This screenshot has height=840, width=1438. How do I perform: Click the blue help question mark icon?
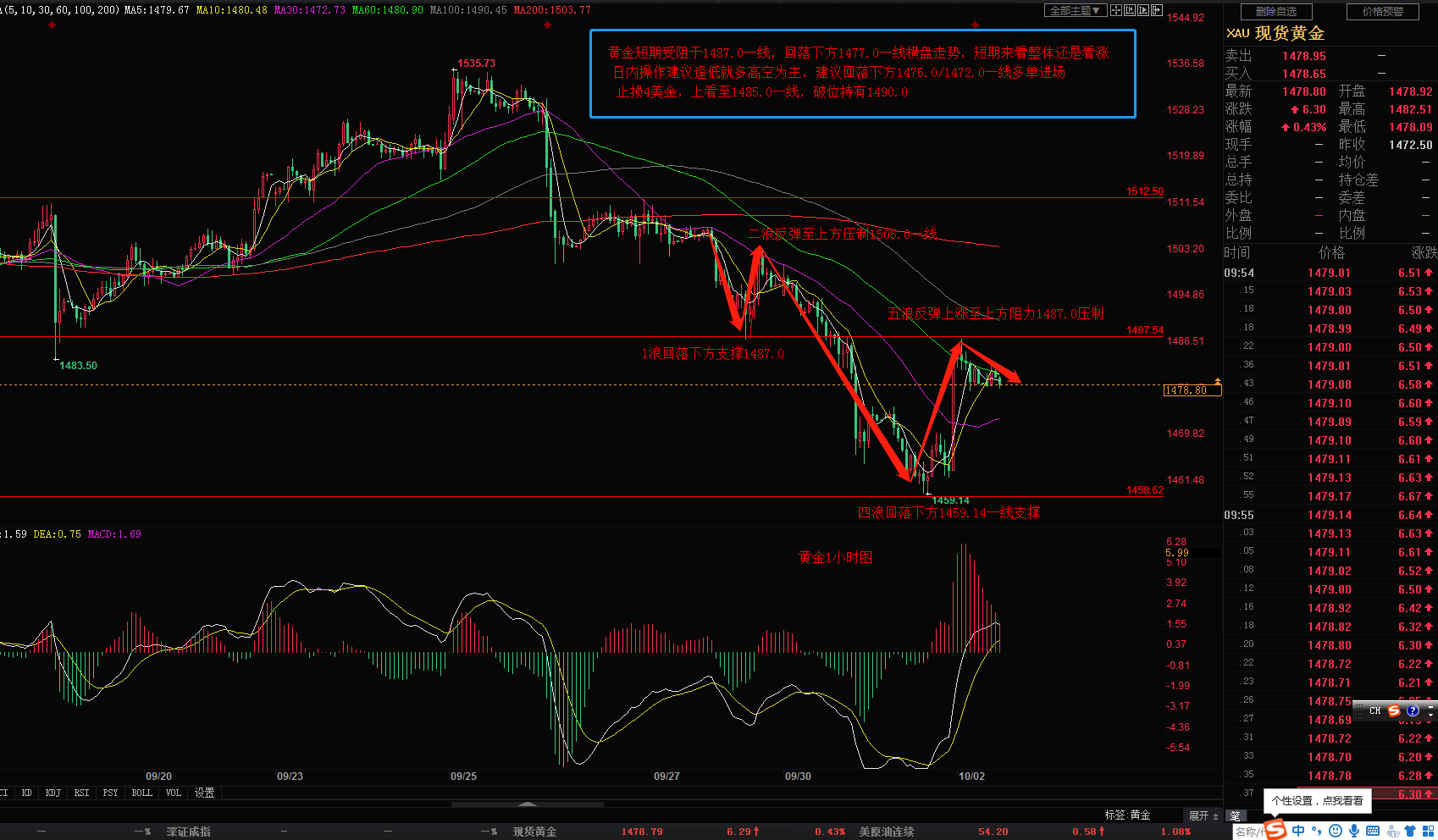(1413, 710)
